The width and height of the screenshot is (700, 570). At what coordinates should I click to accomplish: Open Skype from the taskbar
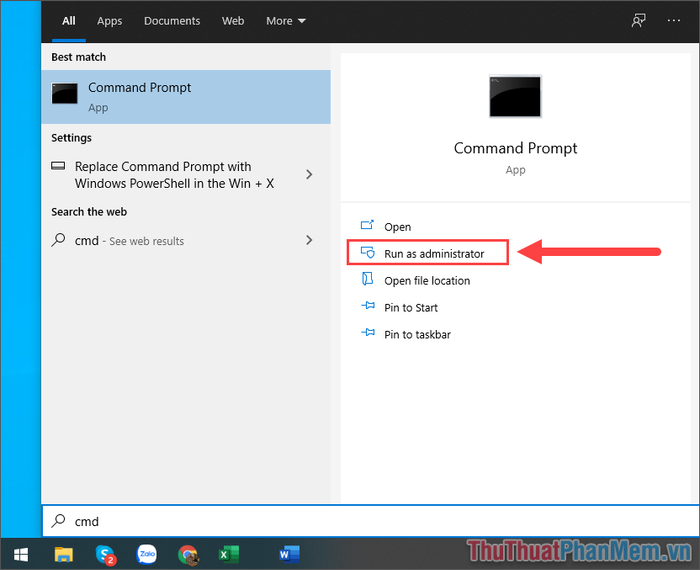coord(106,555)
